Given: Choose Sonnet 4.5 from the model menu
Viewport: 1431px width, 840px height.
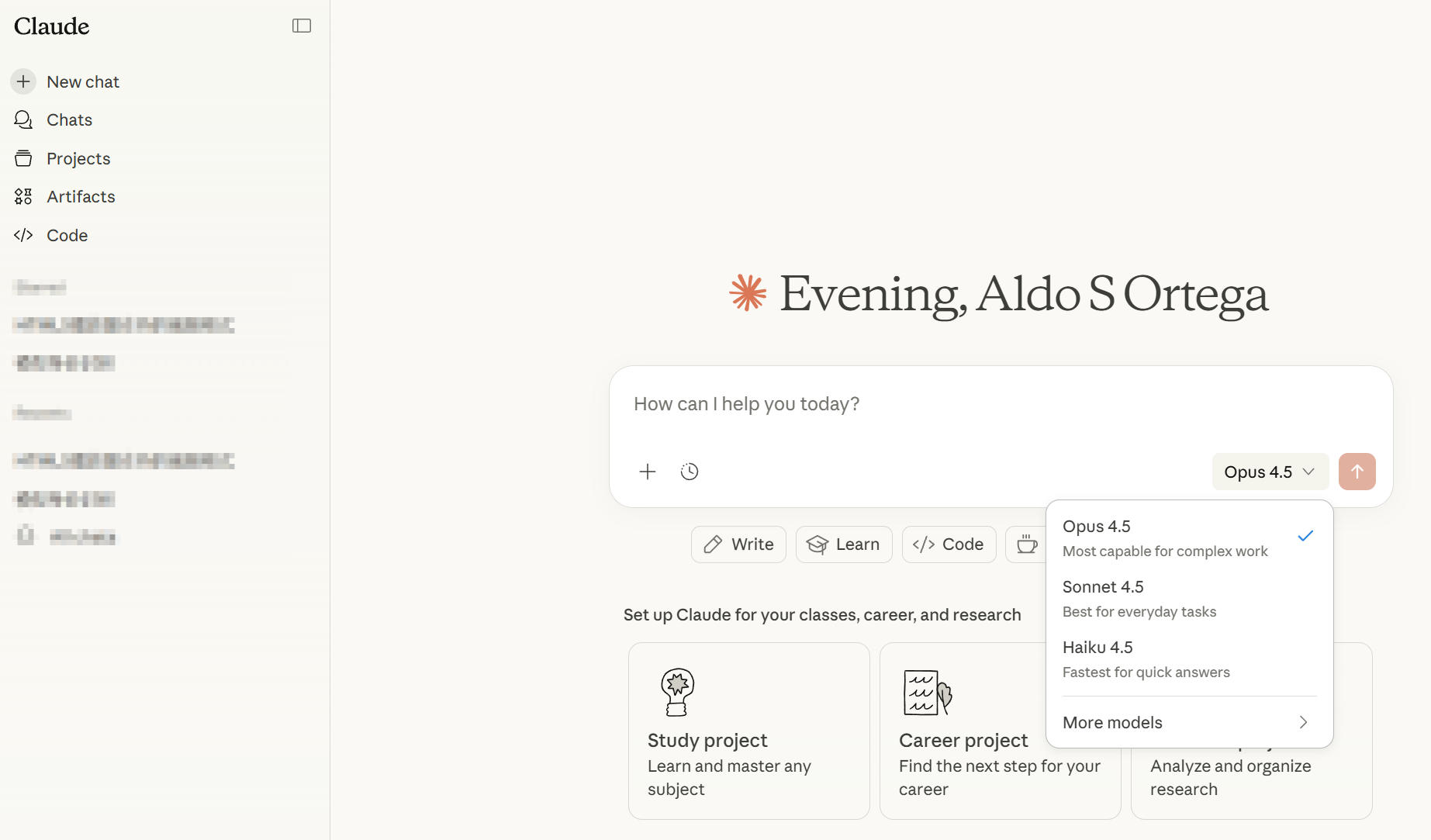Looking at the screenshot, I should tap(1189, 598).
